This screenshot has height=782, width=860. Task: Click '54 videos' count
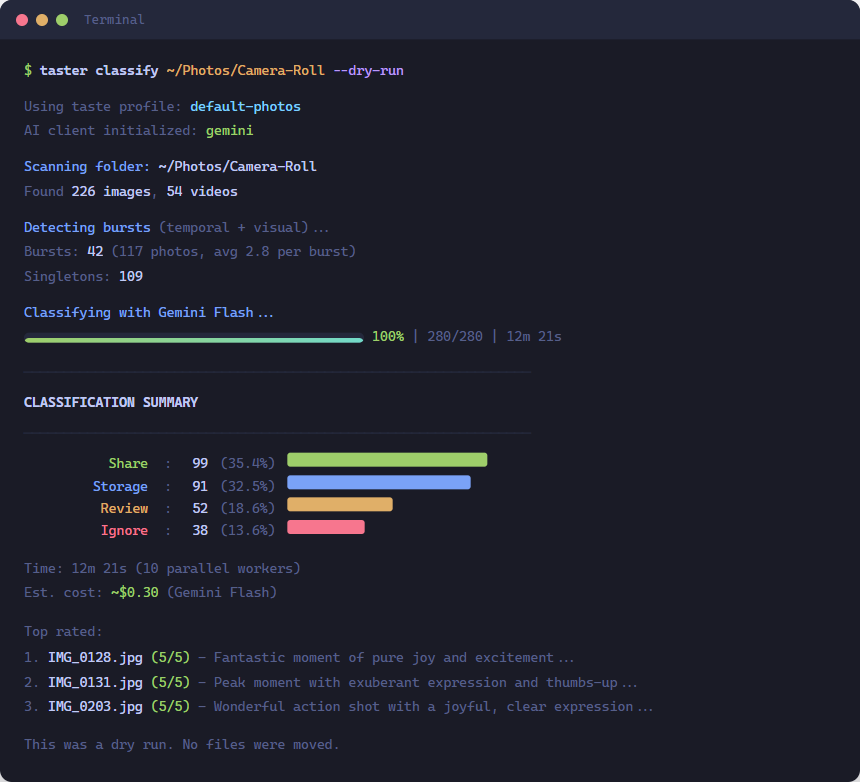(x=202, y=191)
